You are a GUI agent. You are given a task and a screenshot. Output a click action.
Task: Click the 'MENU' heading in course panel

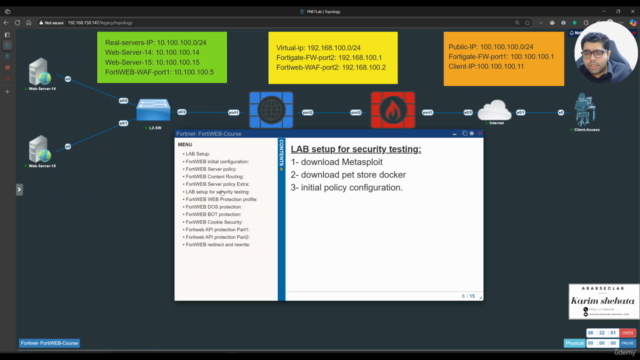coord(185,144)
